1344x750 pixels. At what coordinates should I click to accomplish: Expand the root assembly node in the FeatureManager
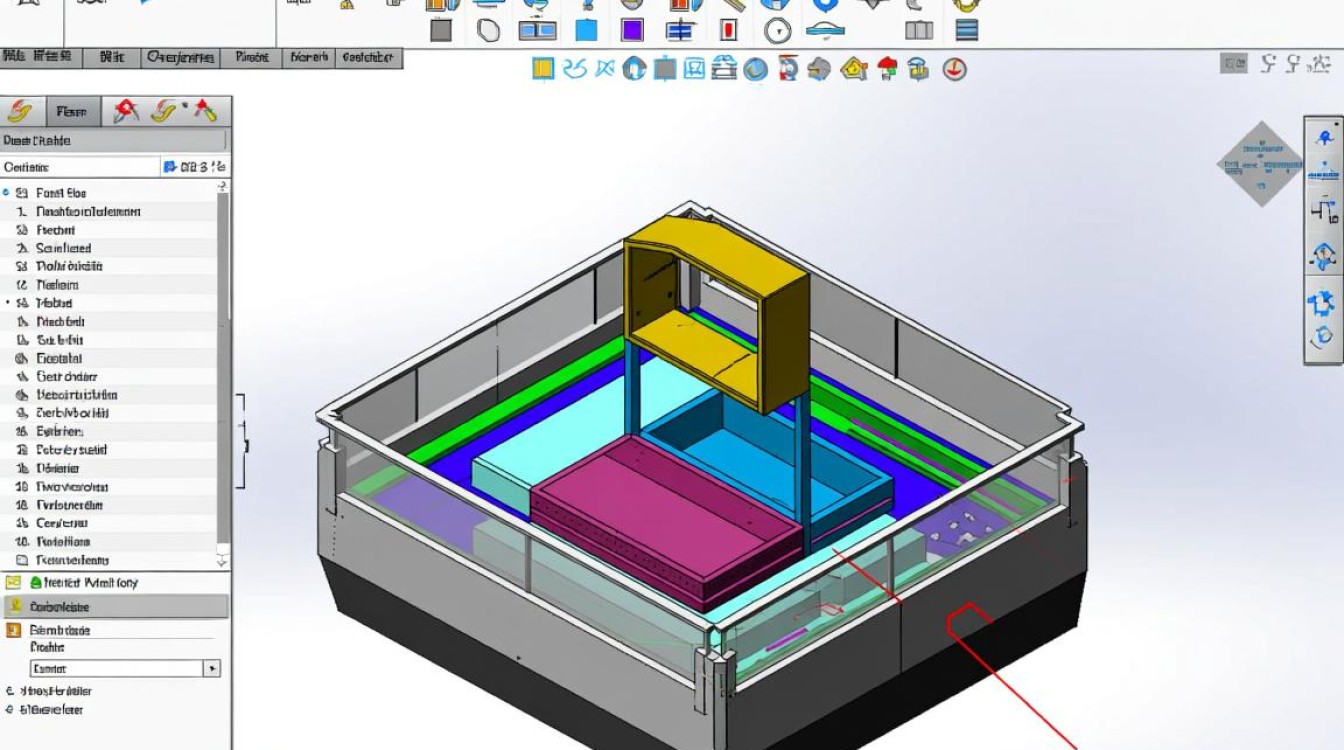tap(5, 192)
